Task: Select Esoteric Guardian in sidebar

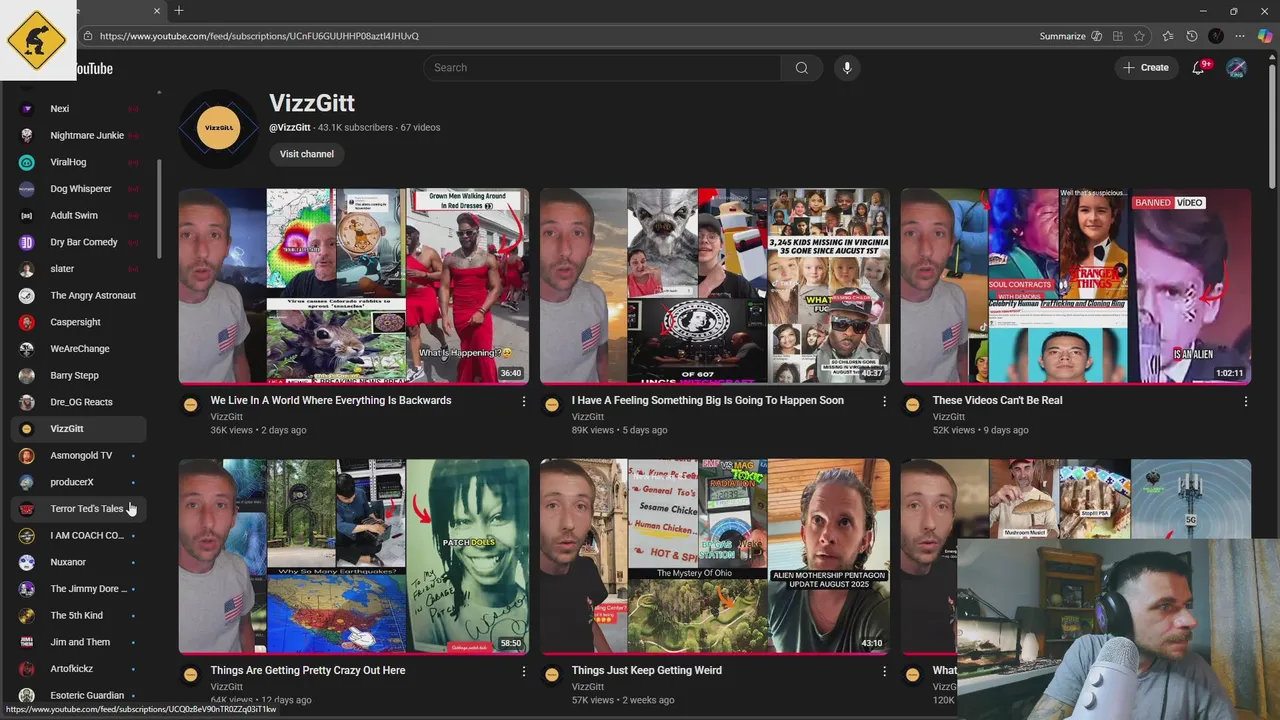Action: click(x=78, y=695)
